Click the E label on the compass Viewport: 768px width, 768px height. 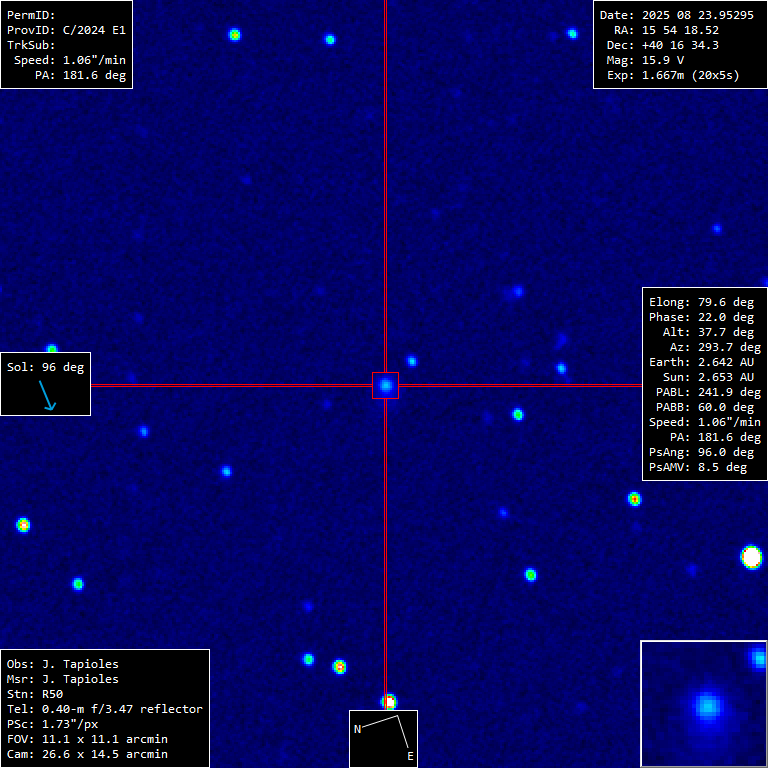pyautogui.click(x=410, y=756)
